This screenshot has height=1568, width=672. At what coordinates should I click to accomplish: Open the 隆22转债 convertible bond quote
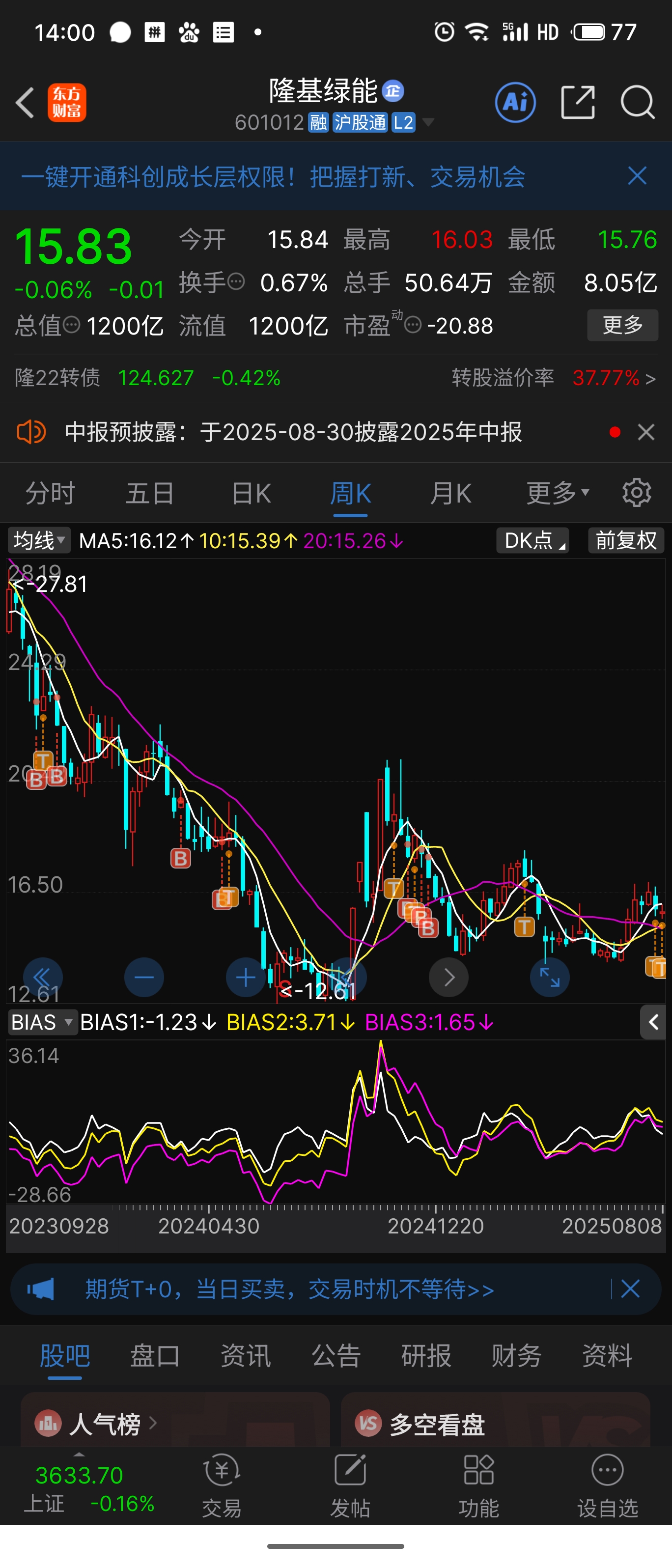147,378
